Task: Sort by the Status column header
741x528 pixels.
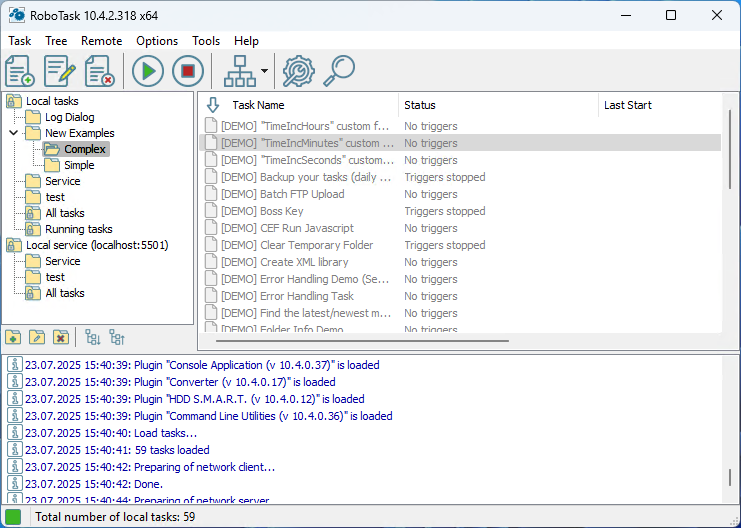Action: pos(420,105)
